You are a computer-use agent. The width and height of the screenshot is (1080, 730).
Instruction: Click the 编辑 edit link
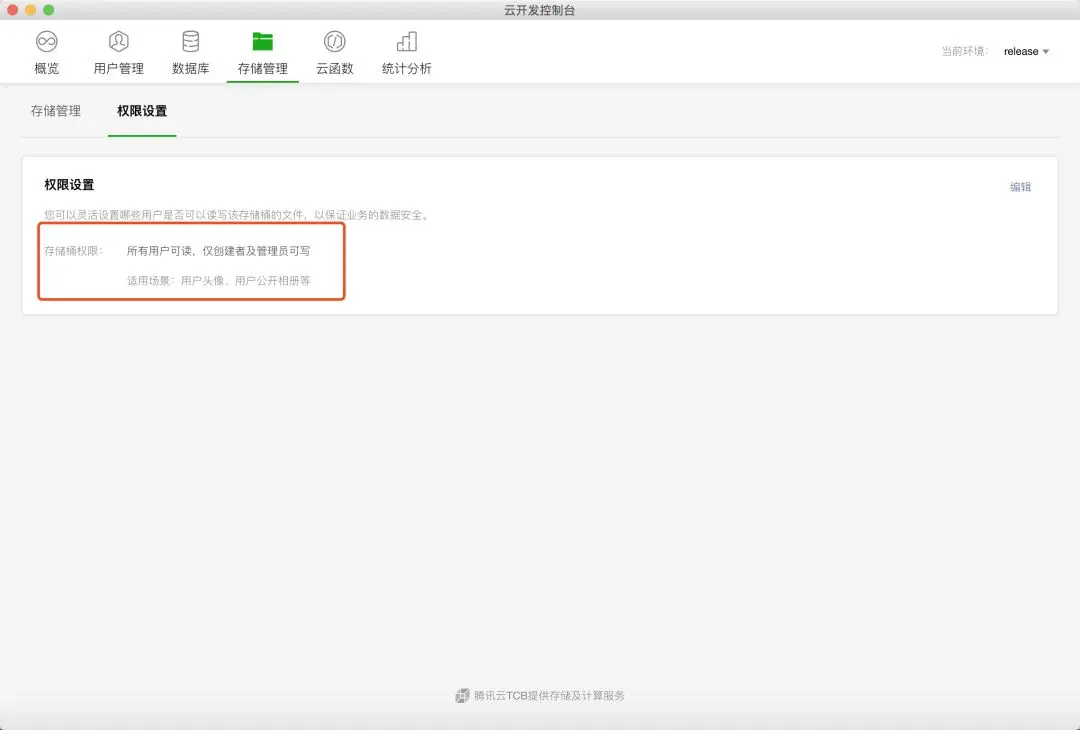[x=1020, y=187]
